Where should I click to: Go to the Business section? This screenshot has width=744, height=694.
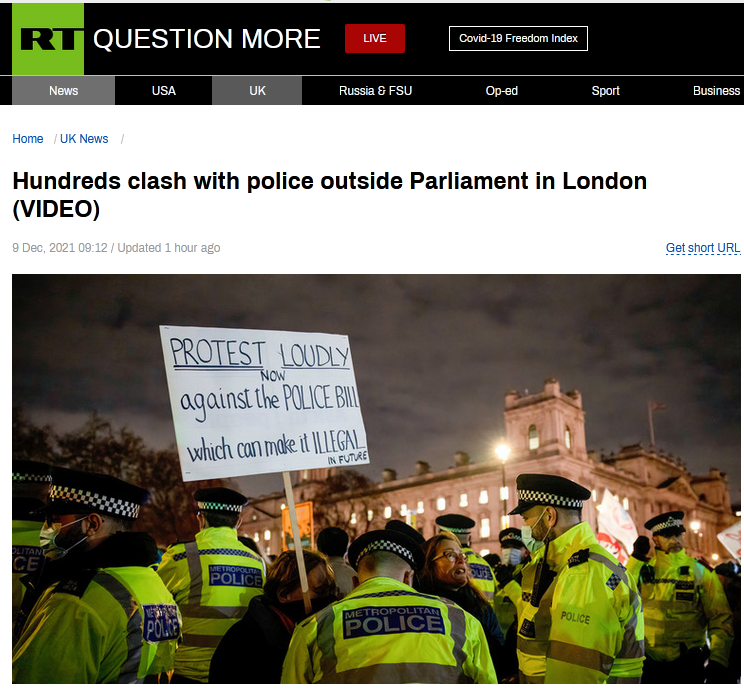[716, 91]
